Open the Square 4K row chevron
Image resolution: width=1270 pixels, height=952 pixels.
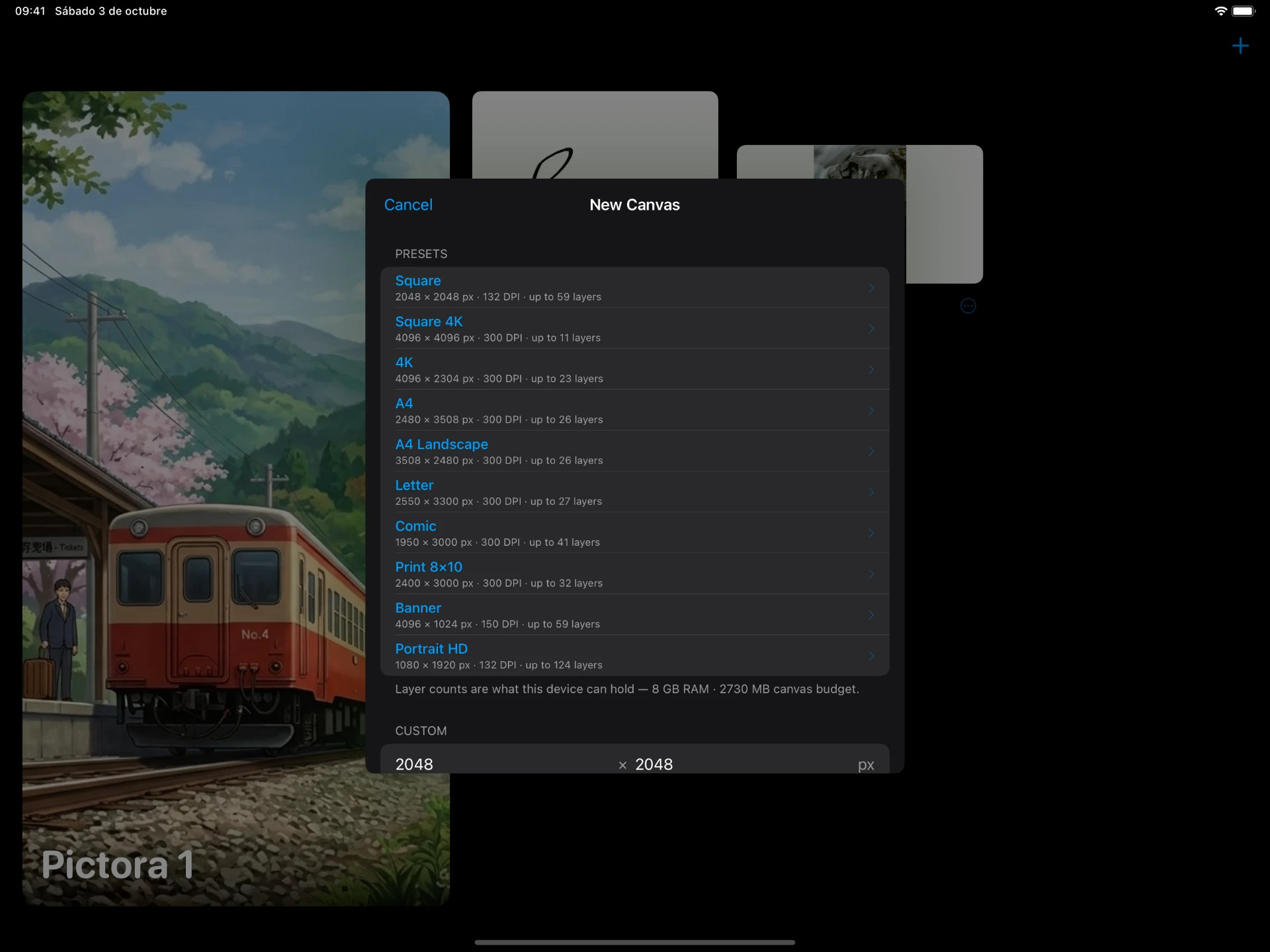[871, 329]
